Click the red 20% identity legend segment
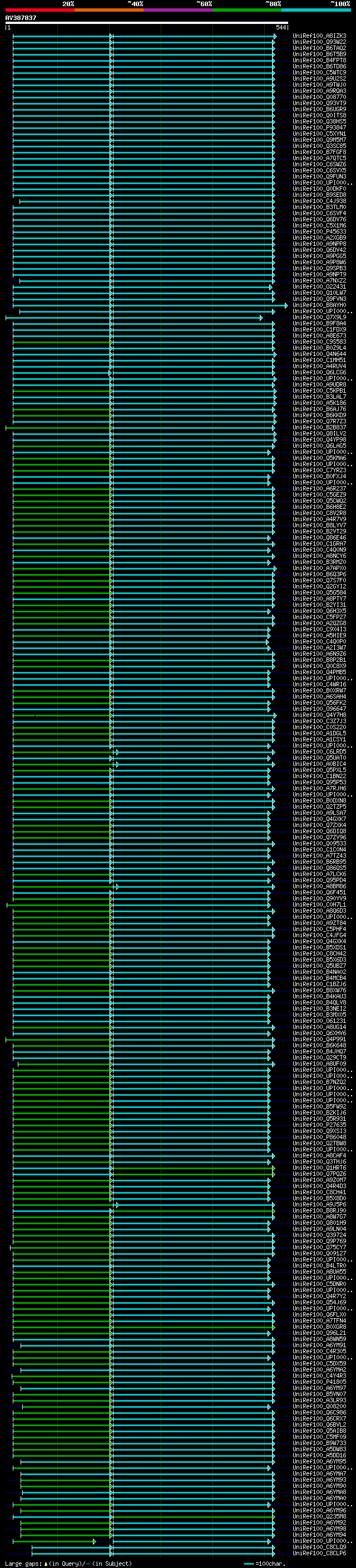Image resolution: width=356 pixels, height=1568 pixels. coord(39,10)
